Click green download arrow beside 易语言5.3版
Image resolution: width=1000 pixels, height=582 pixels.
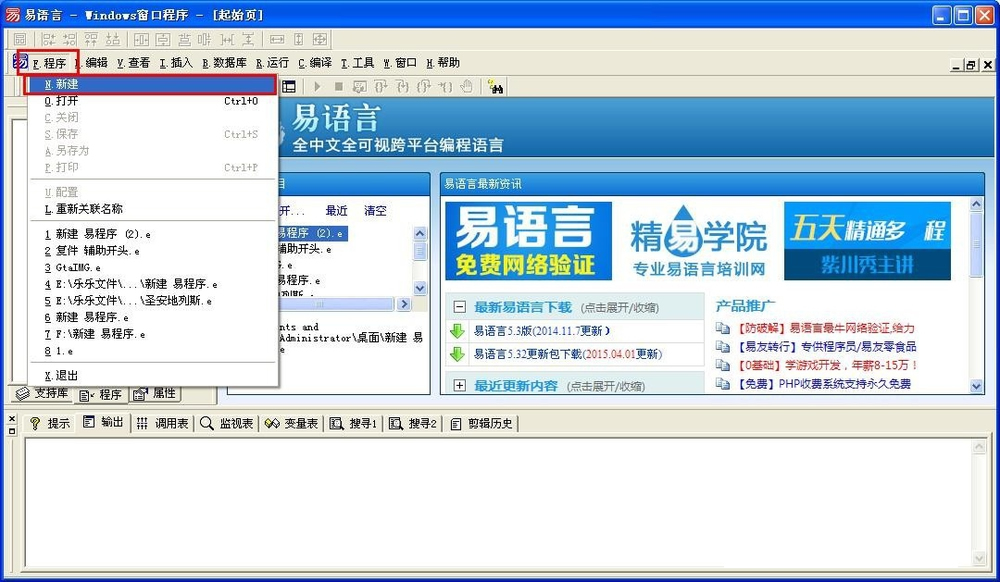pyautogui.click(x=457, y=331)
